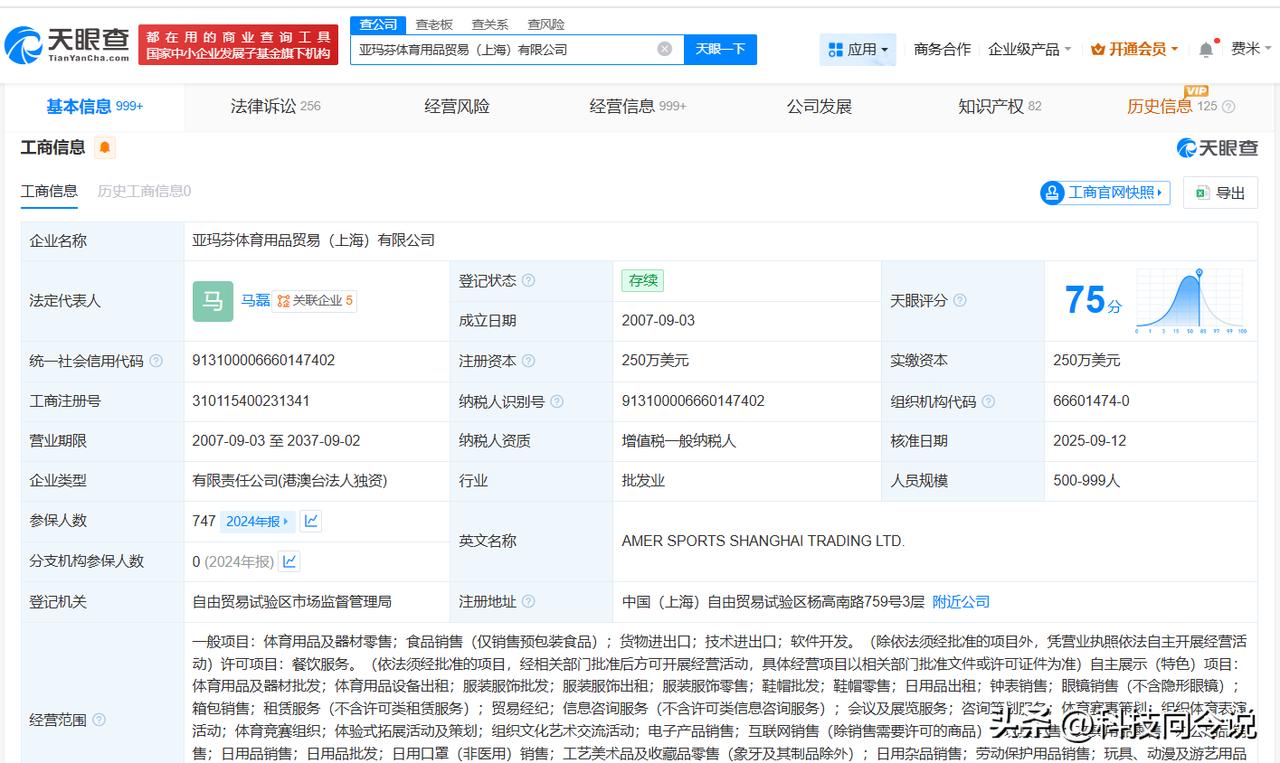The image size is (1280, 763).
Task: Click the help icon beside 天眼评分
Action: coord(960,301)
